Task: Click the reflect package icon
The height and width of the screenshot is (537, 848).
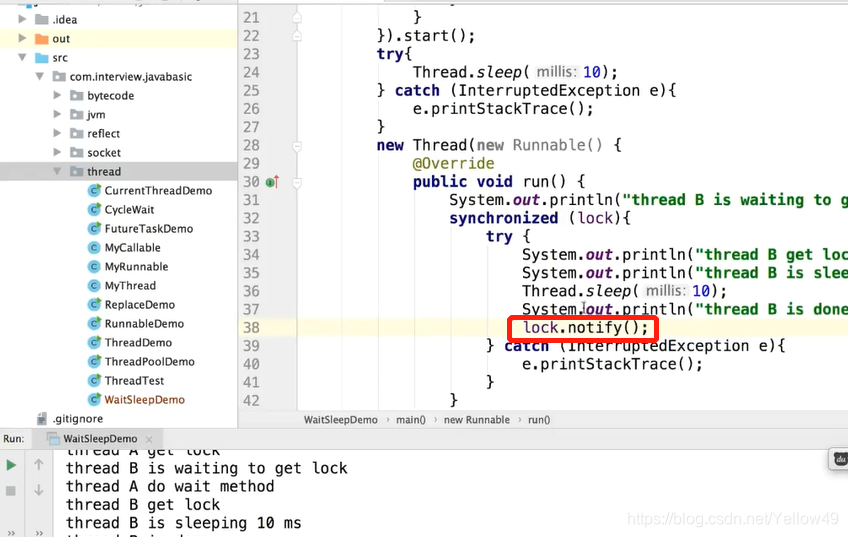Action: (77, 134)
